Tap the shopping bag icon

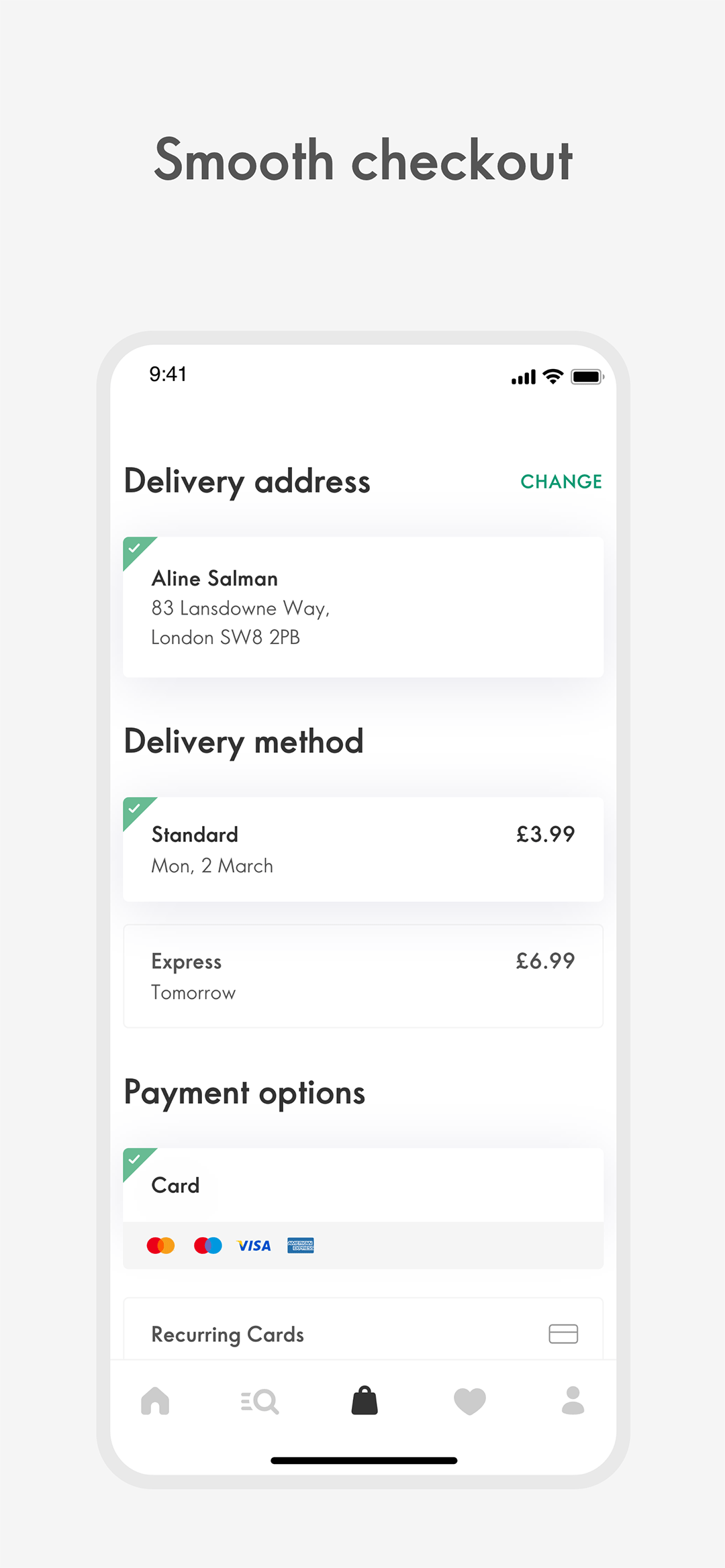point(365,1400)
